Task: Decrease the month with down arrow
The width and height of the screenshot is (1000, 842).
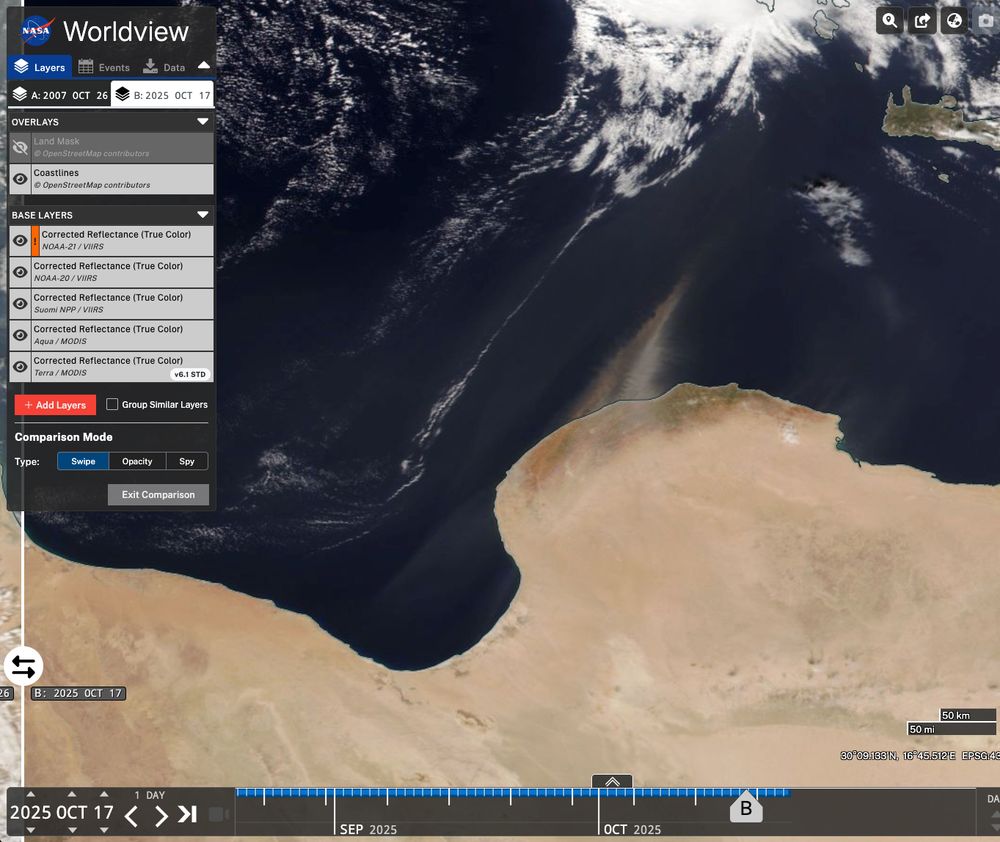Action: coord(72,830)
